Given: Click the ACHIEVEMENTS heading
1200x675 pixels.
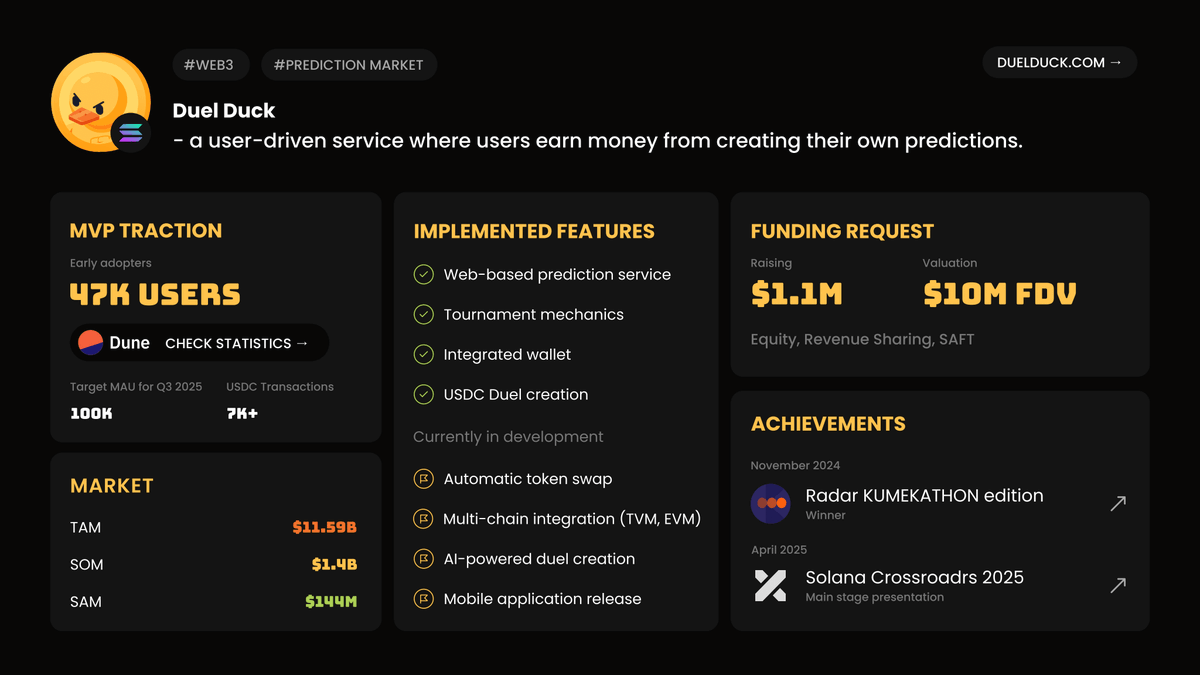Looking at the screenshot, I should click(x=828, y=424).
